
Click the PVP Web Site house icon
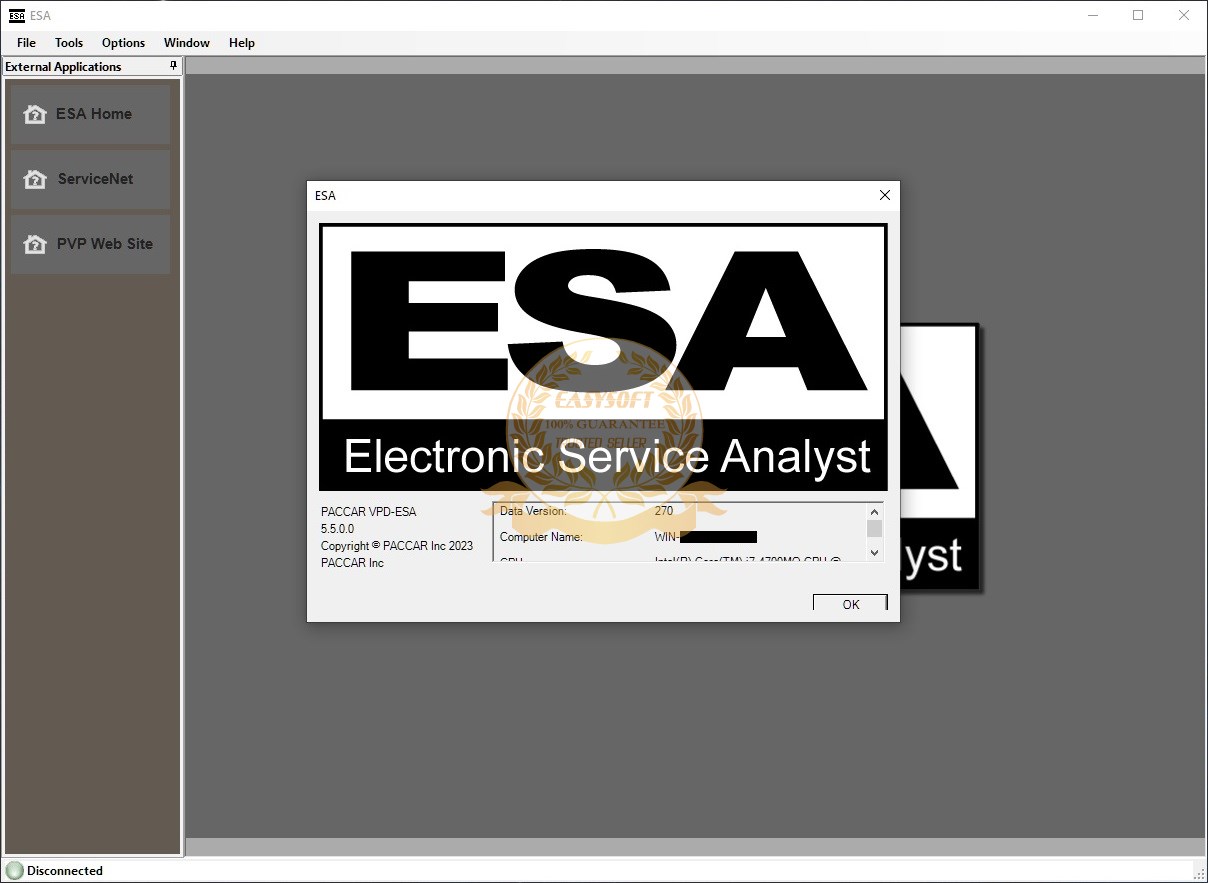tap(35, 245)
